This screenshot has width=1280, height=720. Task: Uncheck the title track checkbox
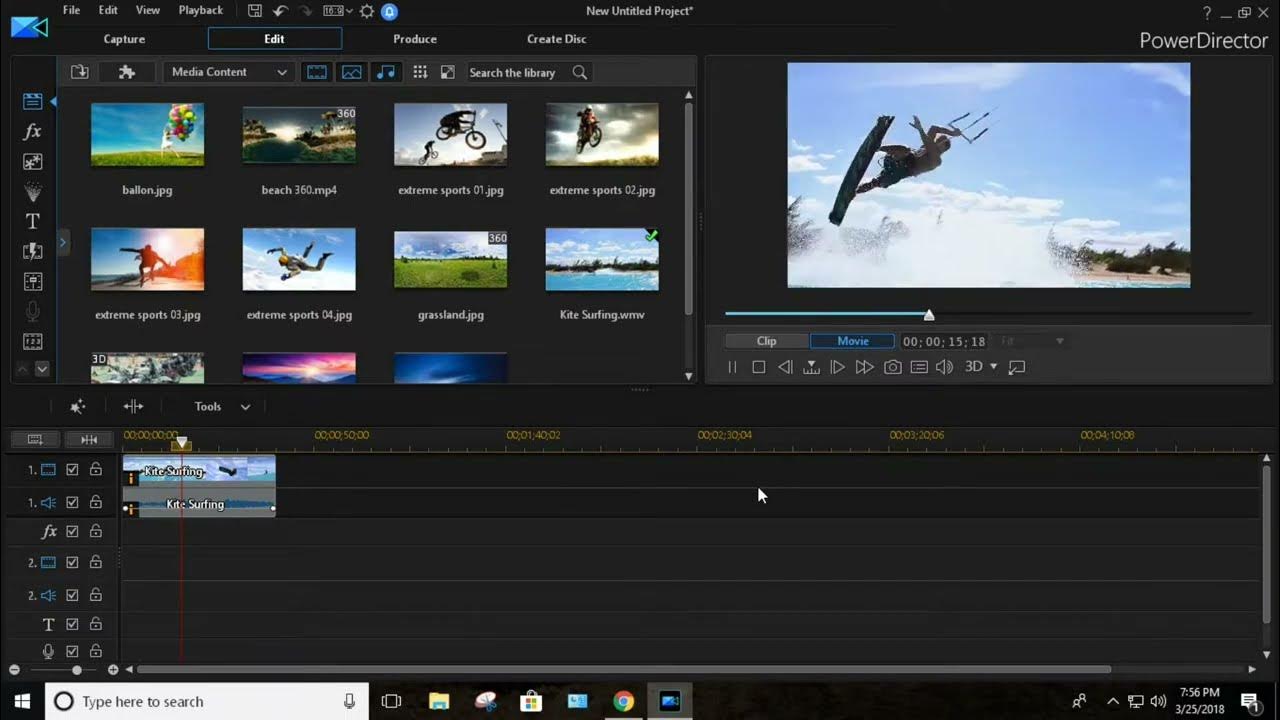tap(72, 625)
